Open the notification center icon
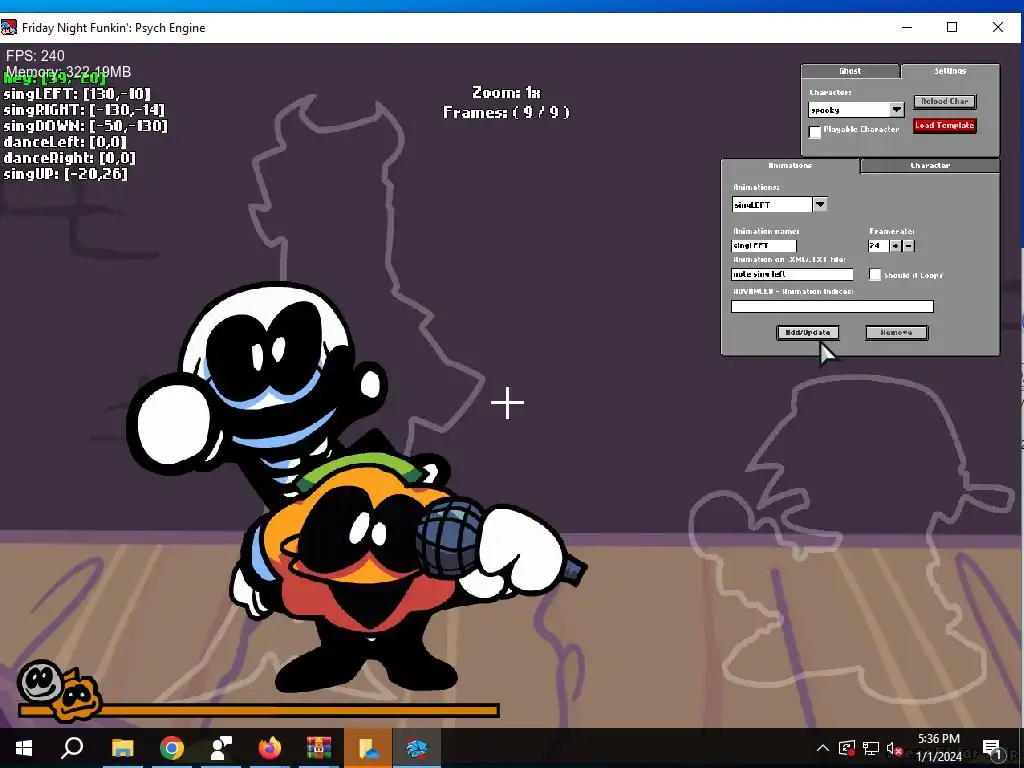 point(992,749)
